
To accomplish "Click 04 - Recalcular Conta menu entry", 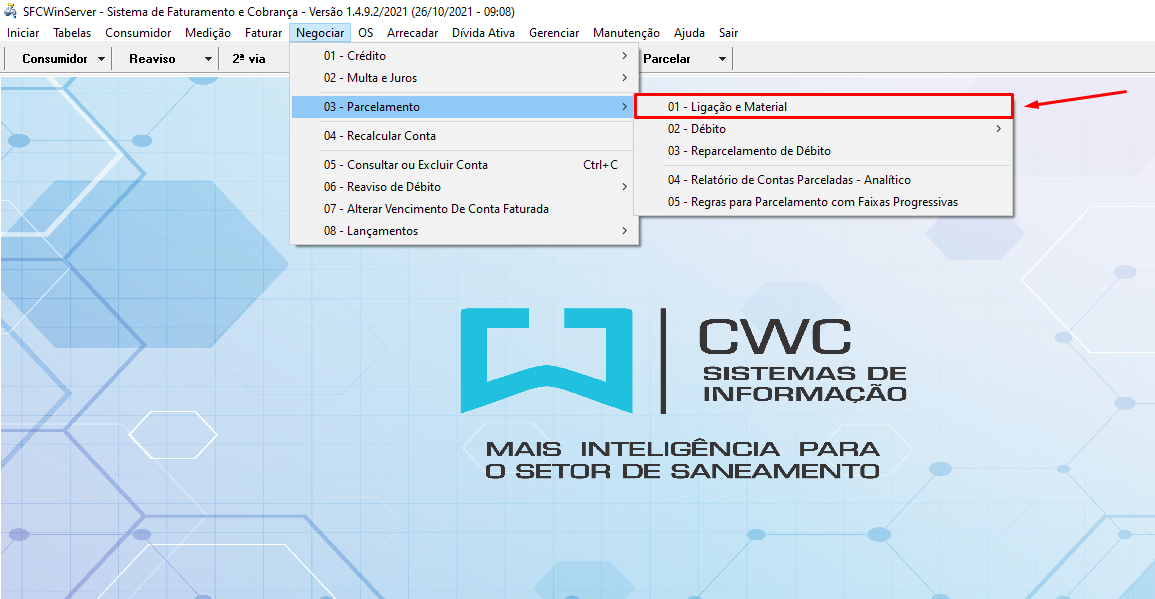I will (x=379, y=136).
